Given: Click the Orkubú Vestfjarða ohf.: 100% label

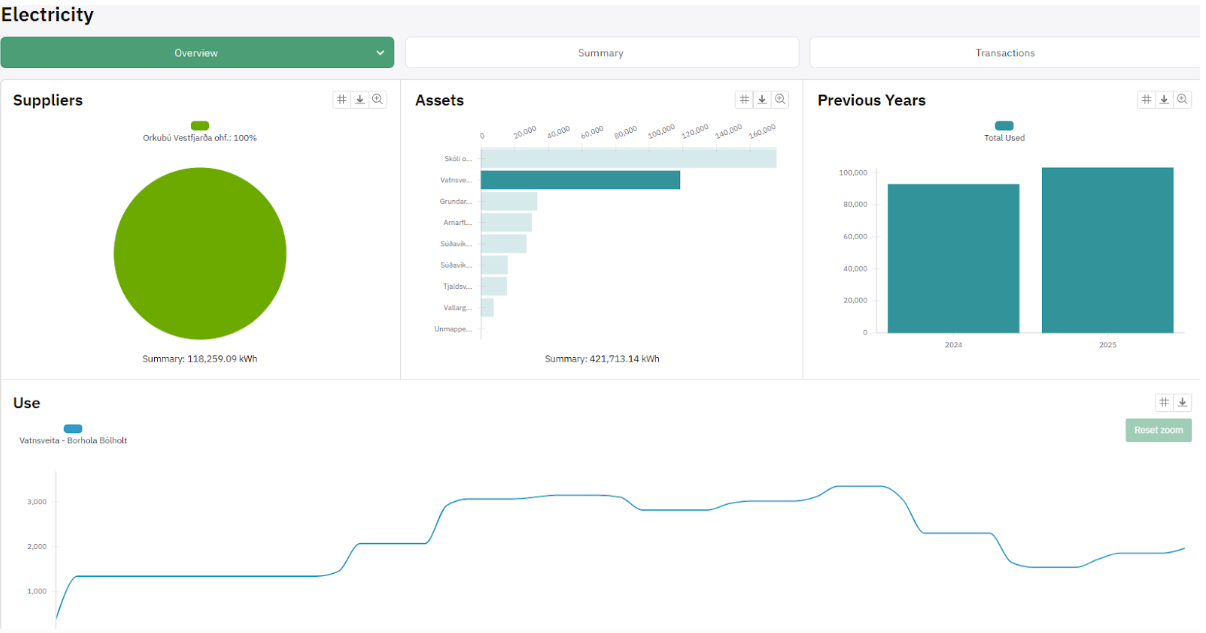Looking at the screenshot, I should 200,138.
